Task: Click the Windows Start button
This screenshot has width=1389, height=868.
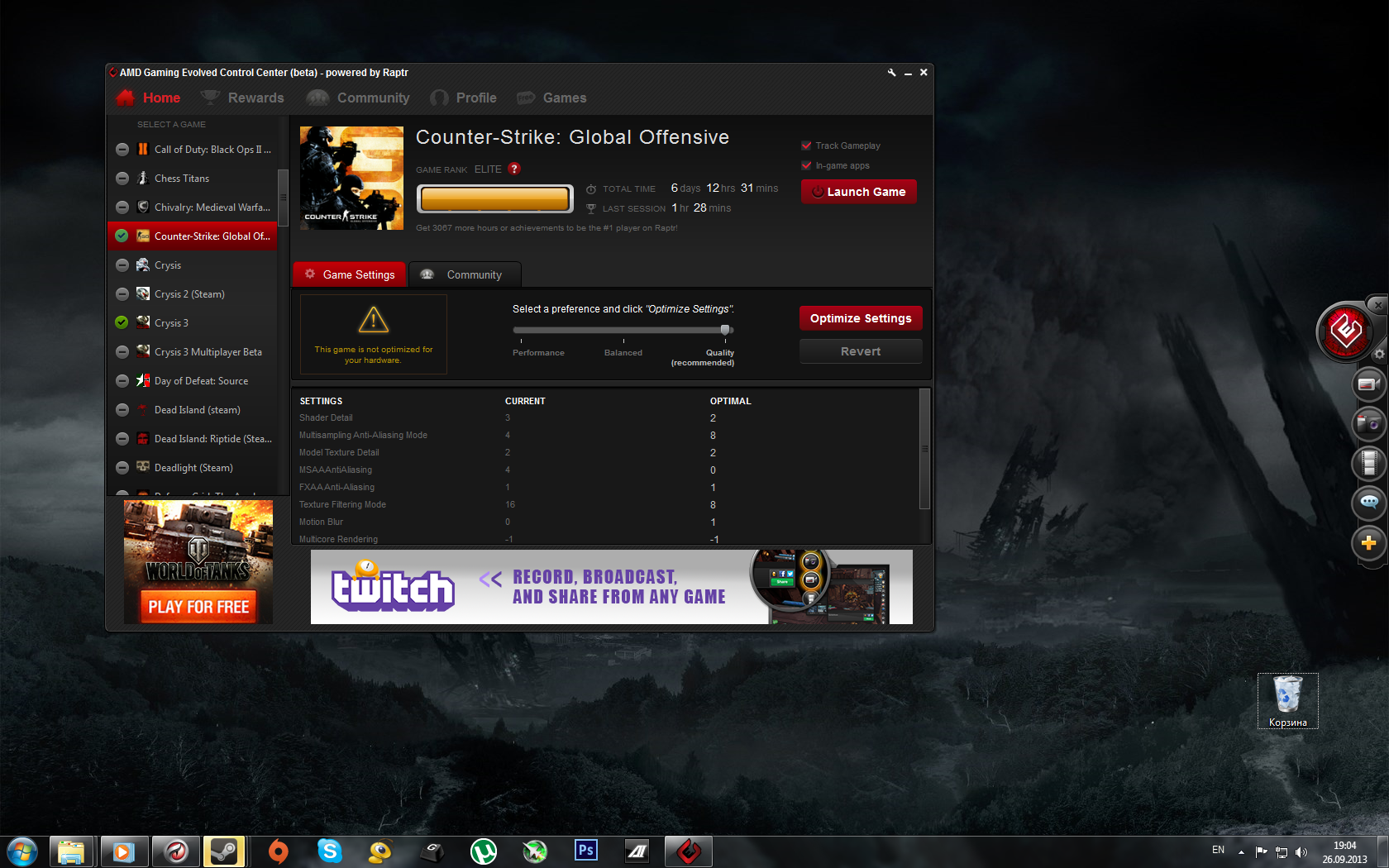Action: pos(21,851)
